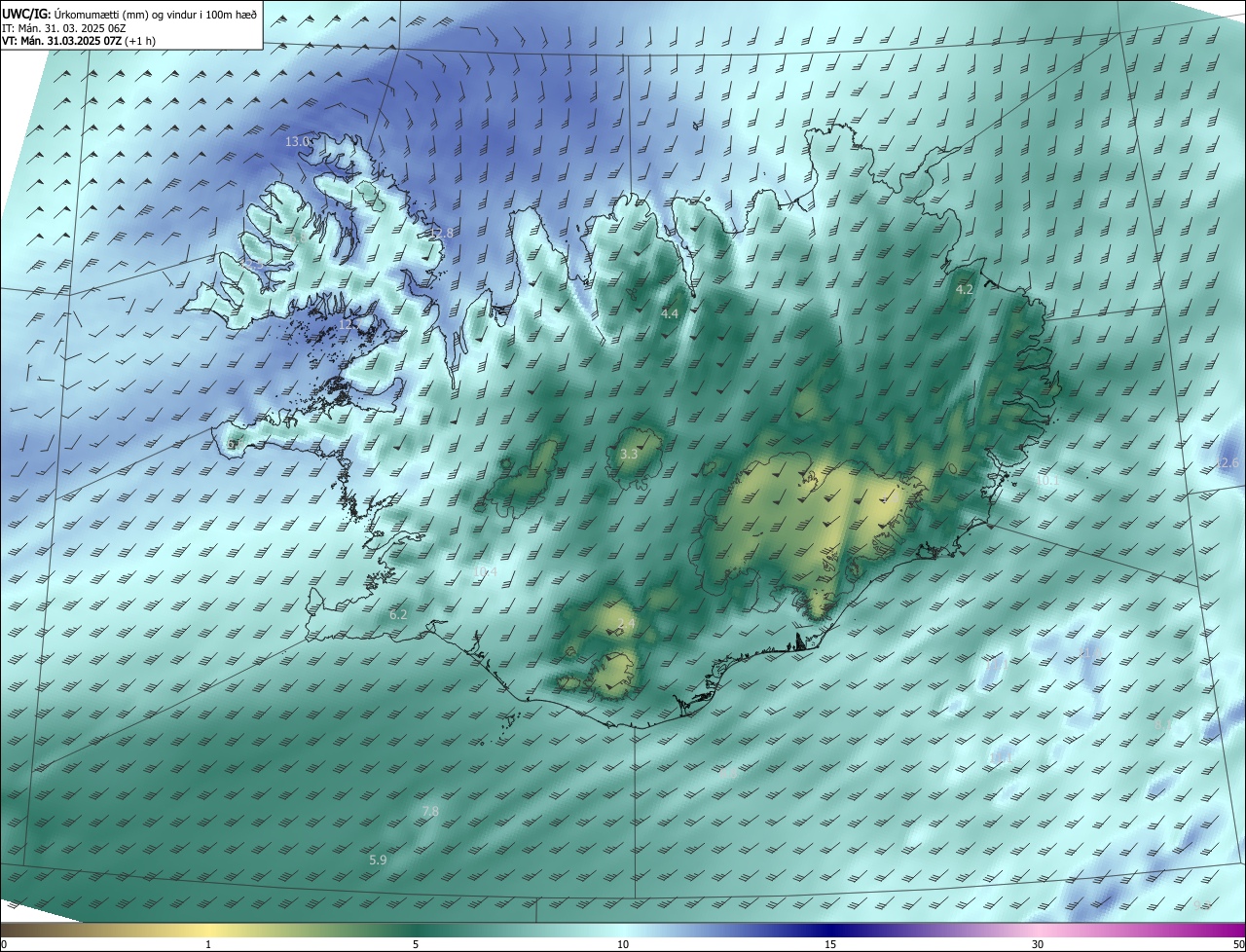This screenshot has width=1246, height=952.
Task: Click the 15 tick on the color scale
Action: click(x=830, y=945)
